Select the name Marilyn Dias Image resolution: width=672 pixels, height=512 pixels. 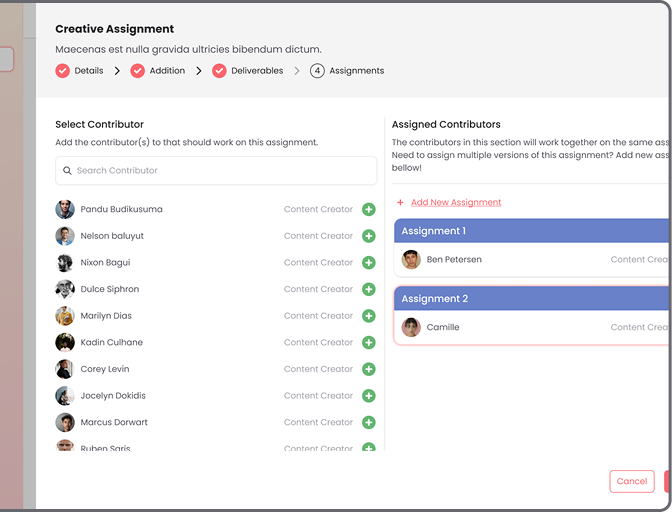tap(106, 316)
